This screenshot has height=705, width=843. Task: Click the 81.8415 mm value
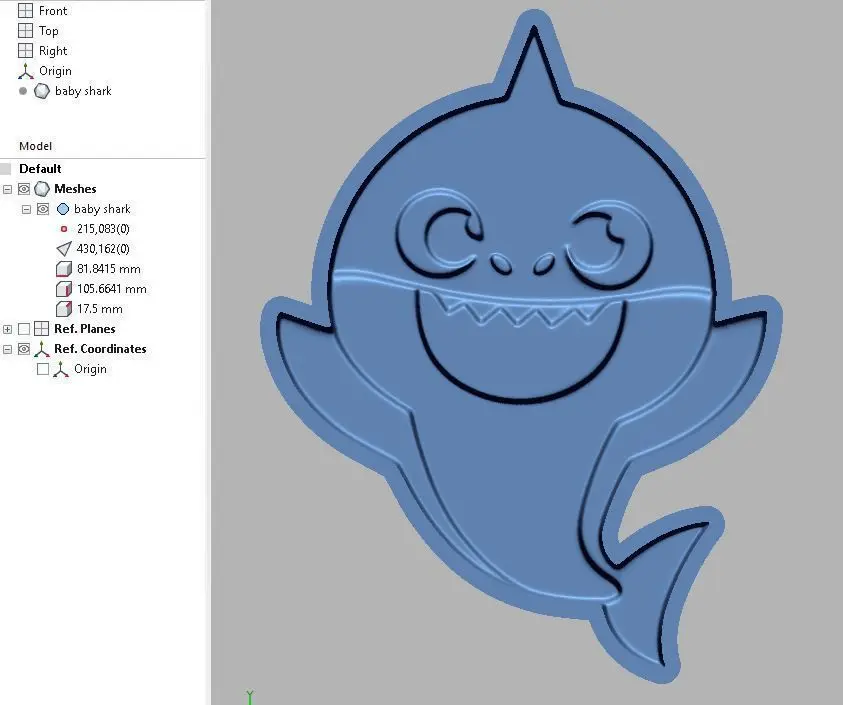pos(109,269)
